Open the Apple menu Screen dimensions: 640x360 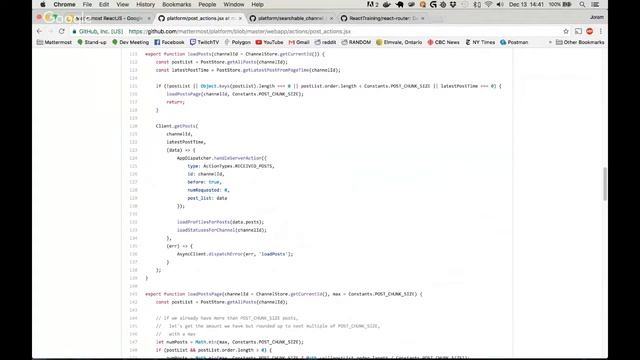click(43, 4)
